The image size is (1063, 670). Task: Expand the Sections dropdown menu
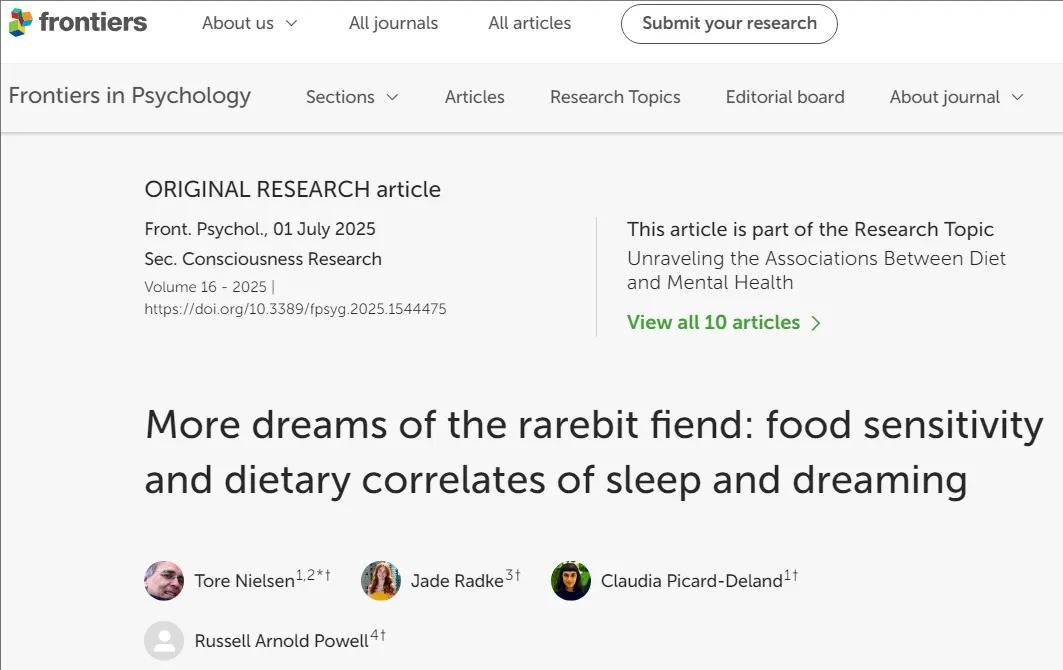[x=352, y=97]
